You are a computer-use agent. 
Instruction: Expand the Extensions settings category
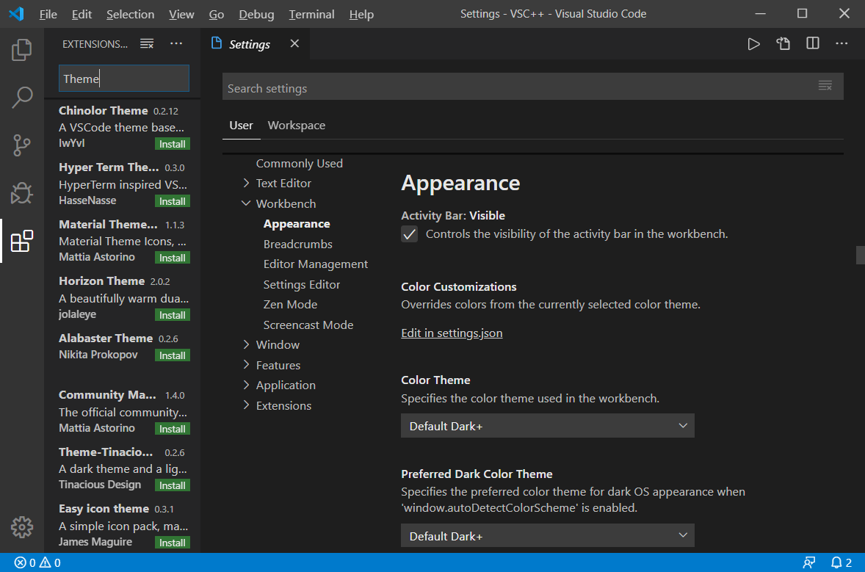246,405
